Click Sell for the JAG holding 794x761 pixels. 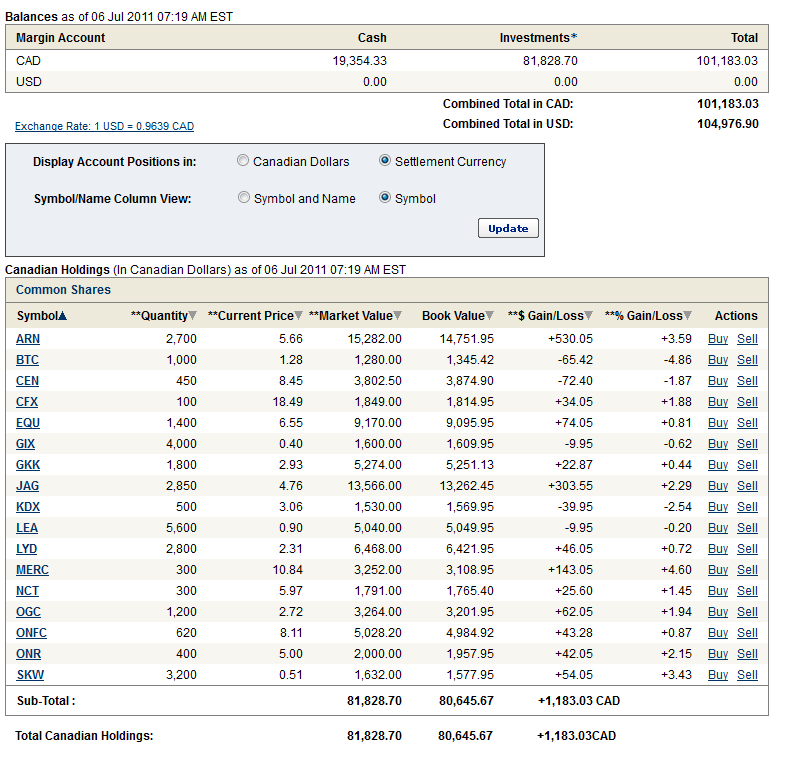[x=747, y=486]
